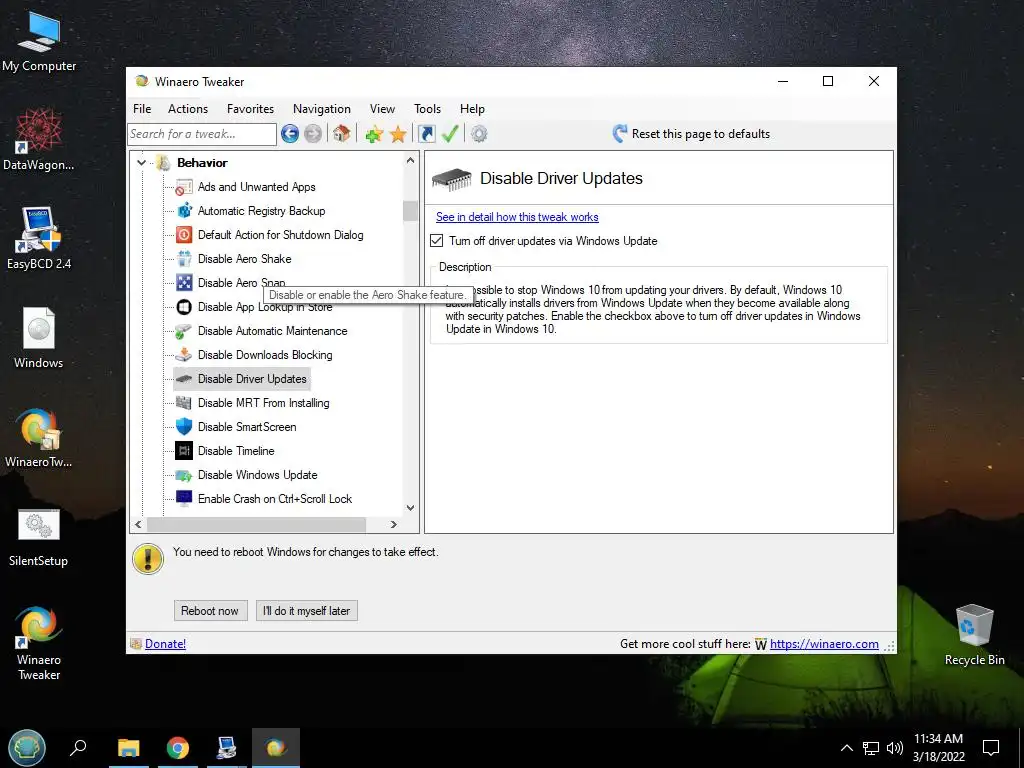Click the Disable Aero Snap icon
Viewport: 1024px width, 768px height.
184,283
